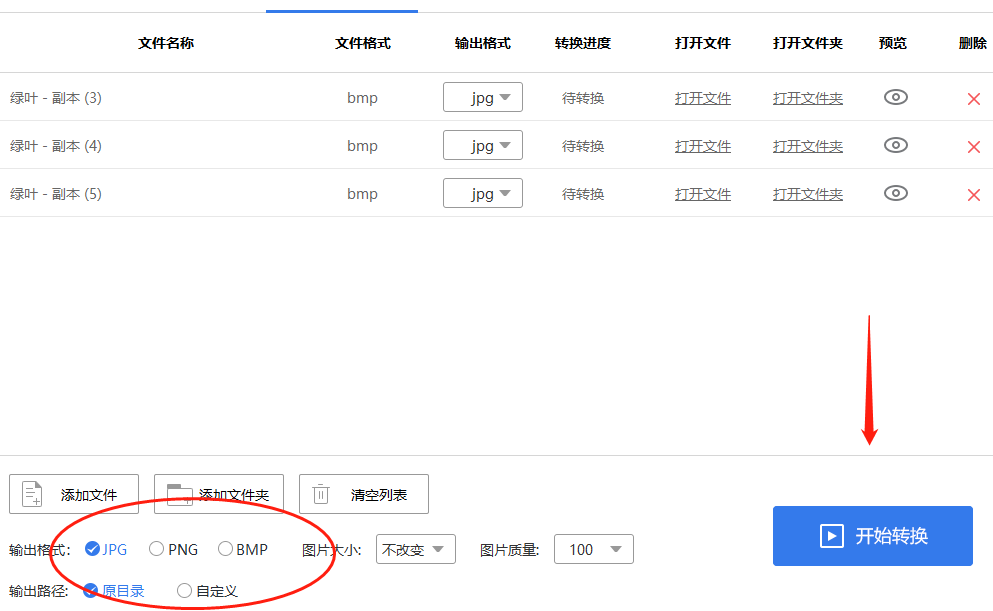The width and height of the screenshot is (993, 611).
Task: Click 打开文件夹 link for 绿叶 - 副本 (3)
Action: [808, 98]
